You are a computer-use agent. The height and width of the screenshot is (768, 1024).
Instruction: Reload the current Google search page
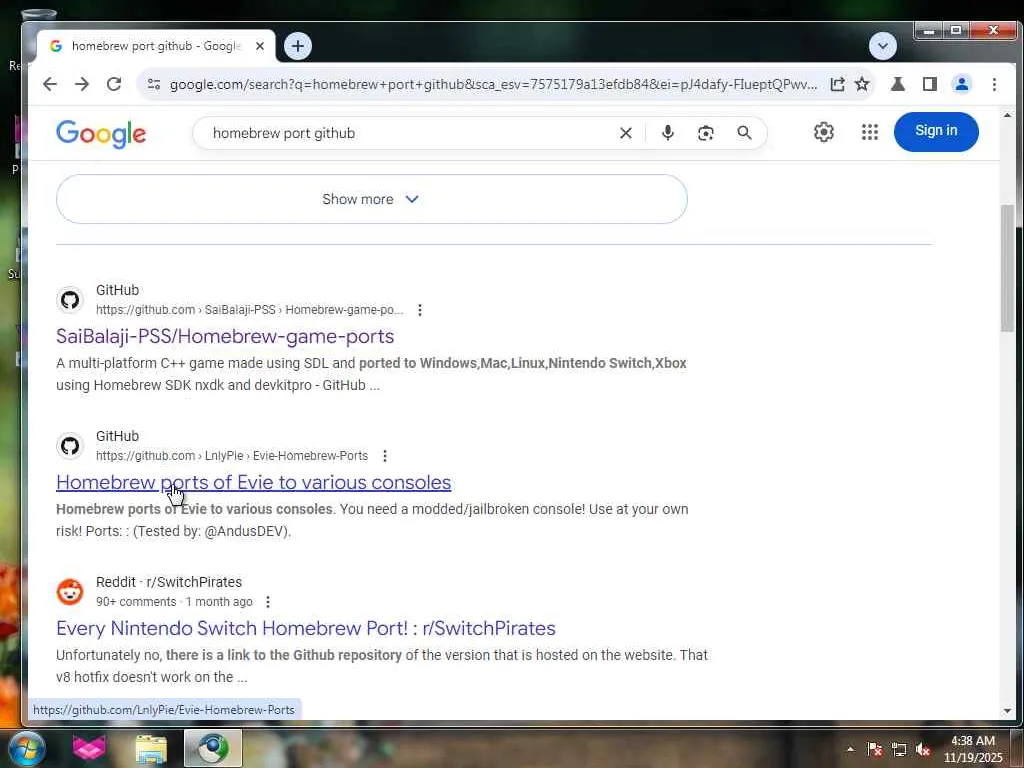click(x=114, y=84)
